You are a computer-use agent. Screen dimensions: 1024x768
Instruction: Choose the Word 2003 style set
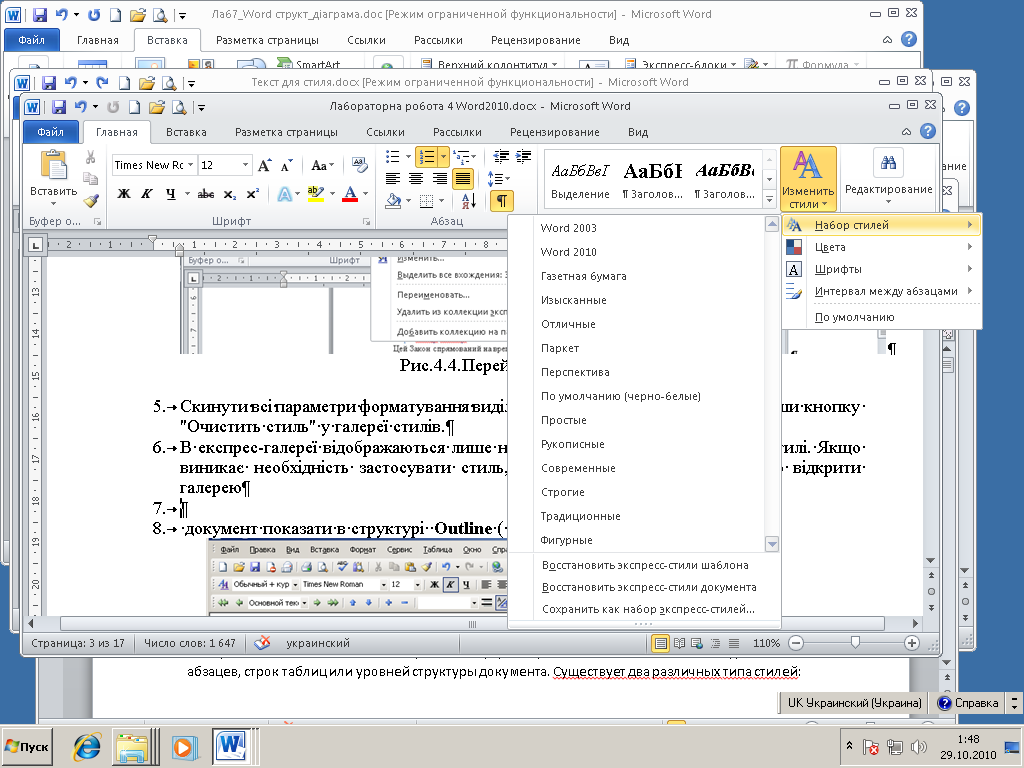636,228
